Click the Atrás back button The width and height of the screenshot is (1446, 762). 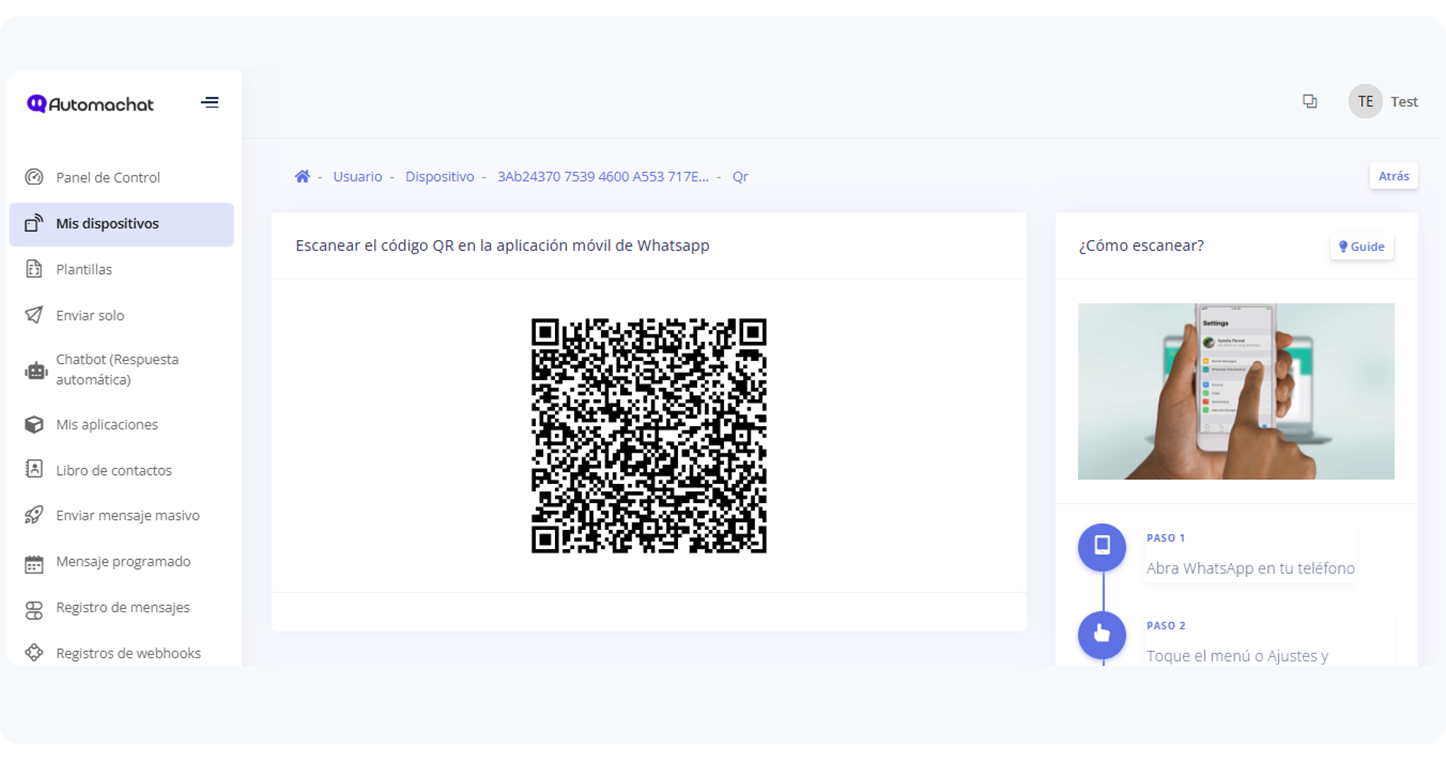(1393, 176)
